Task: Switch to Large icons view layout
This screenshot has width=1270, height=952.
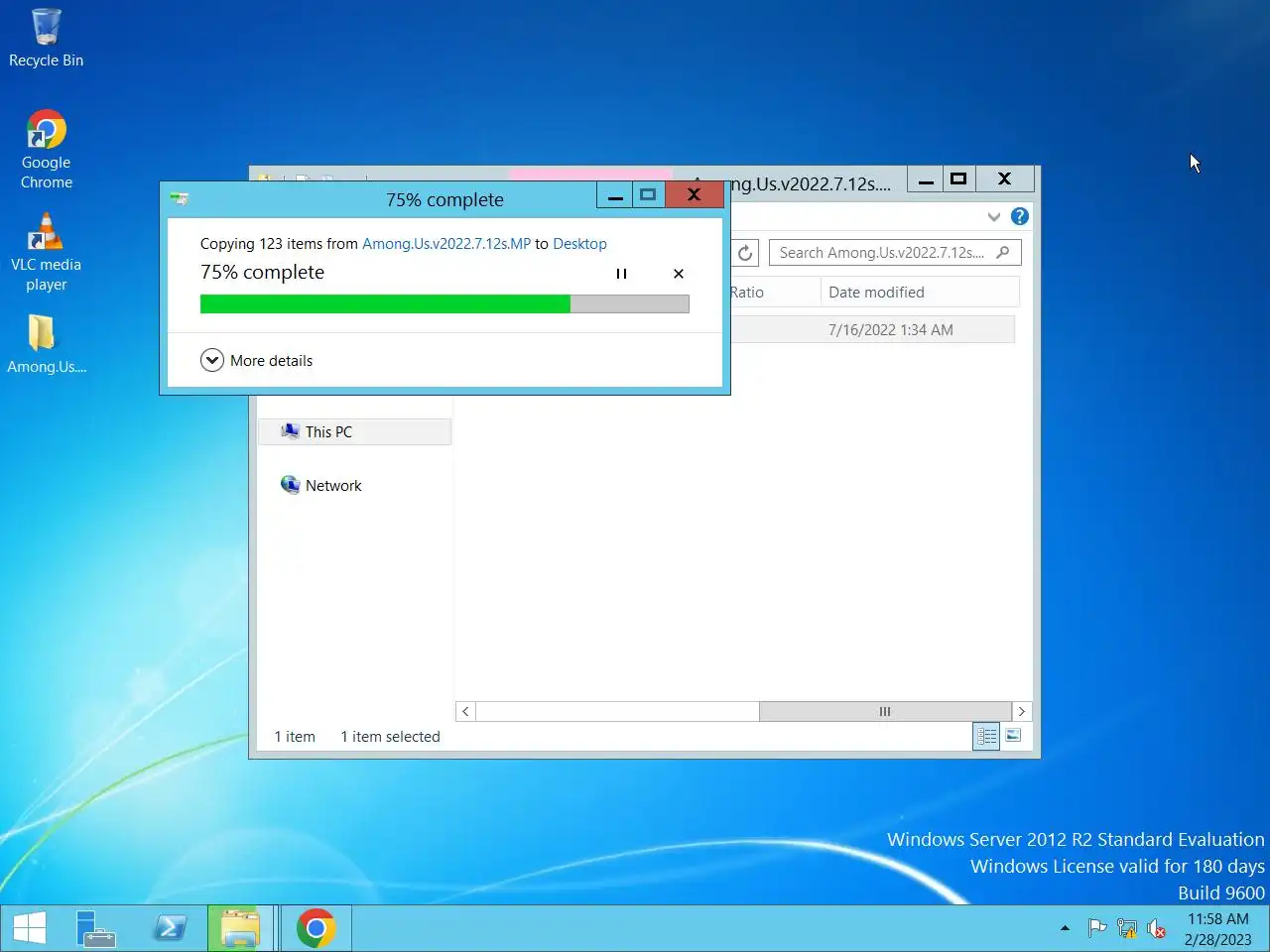Action: click(1013, 736)
